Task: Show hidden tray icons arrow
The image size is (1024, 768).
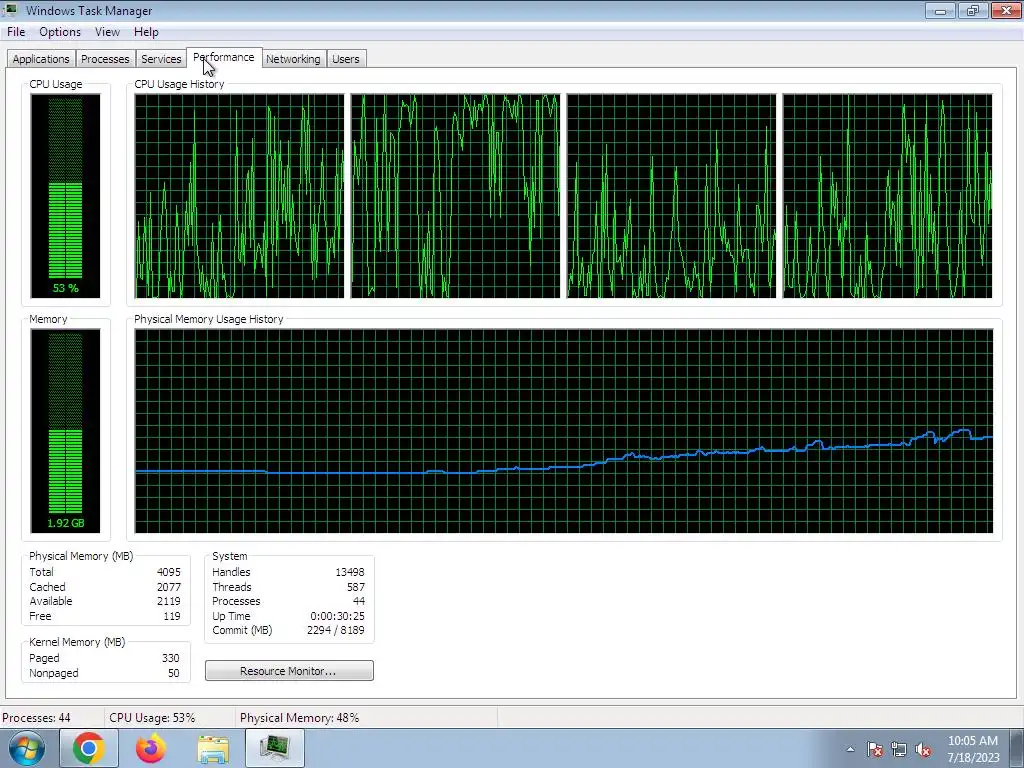Action: 850,749
